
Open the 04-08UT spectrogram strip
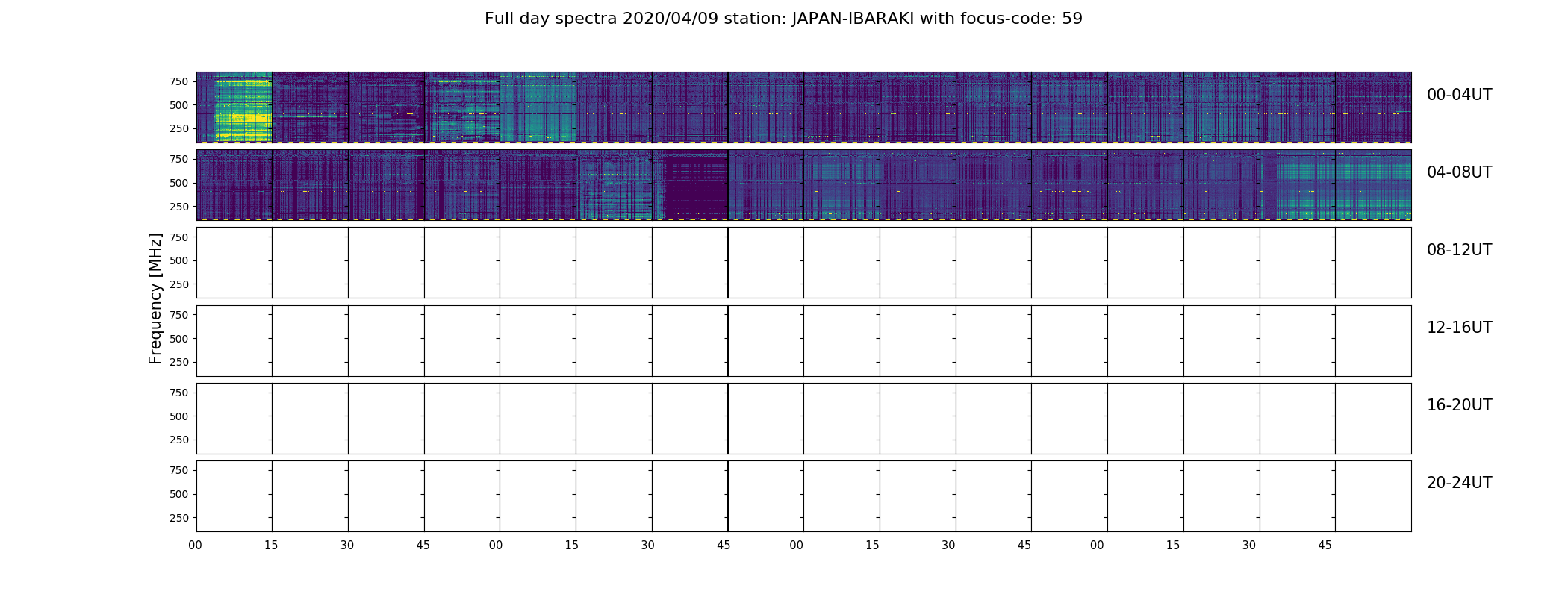803,185
